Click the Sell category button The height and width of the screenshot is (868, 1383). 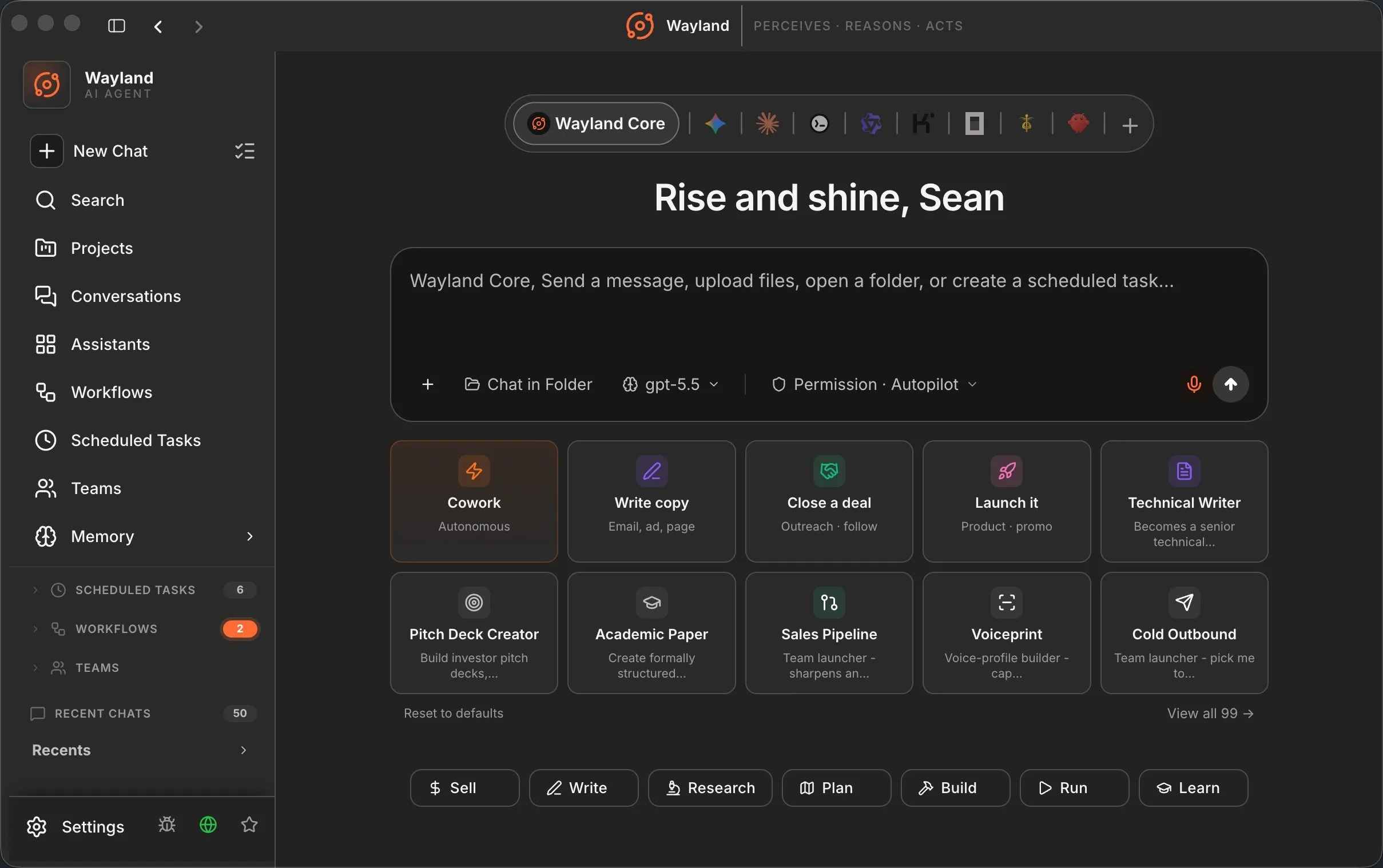pos(464,787)
